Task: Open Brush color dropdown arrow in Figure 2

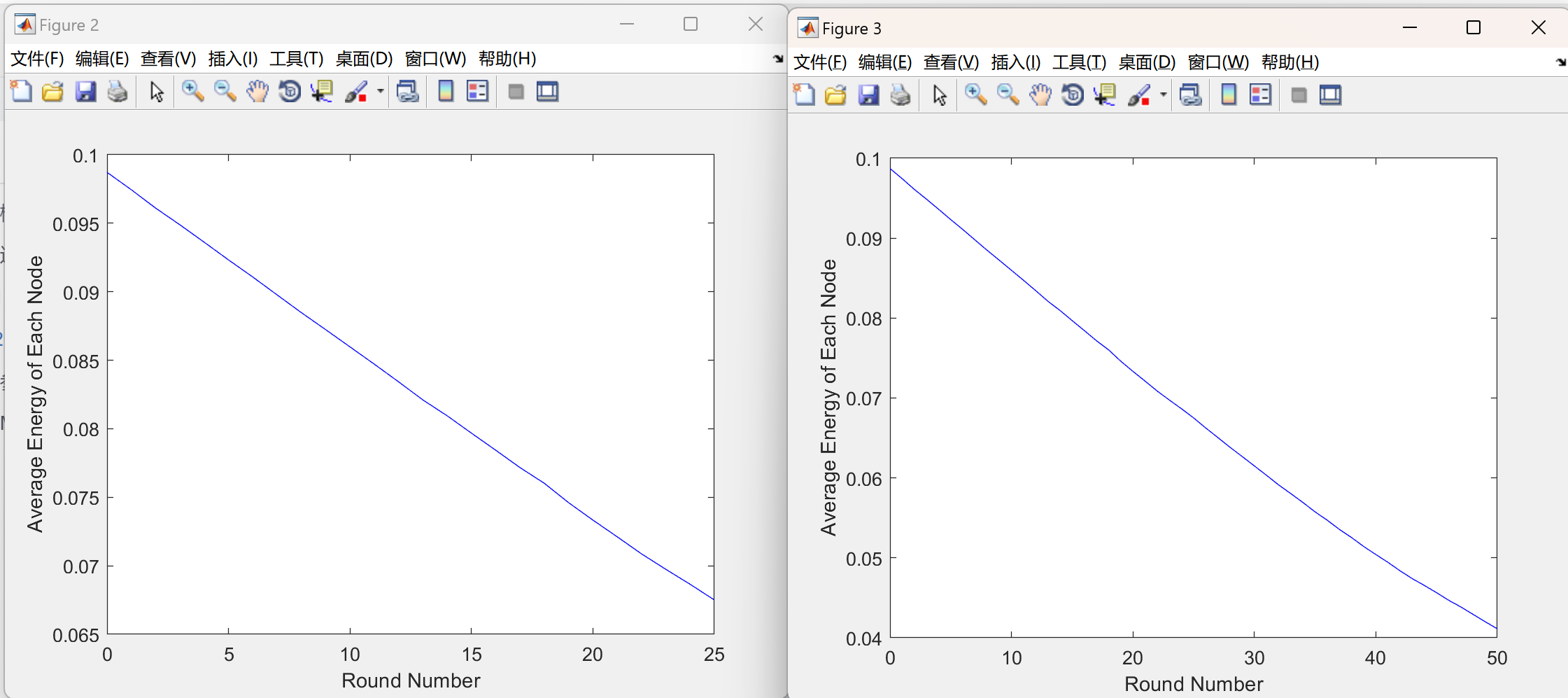Action: pyautogui.click(x=381, y=91)
